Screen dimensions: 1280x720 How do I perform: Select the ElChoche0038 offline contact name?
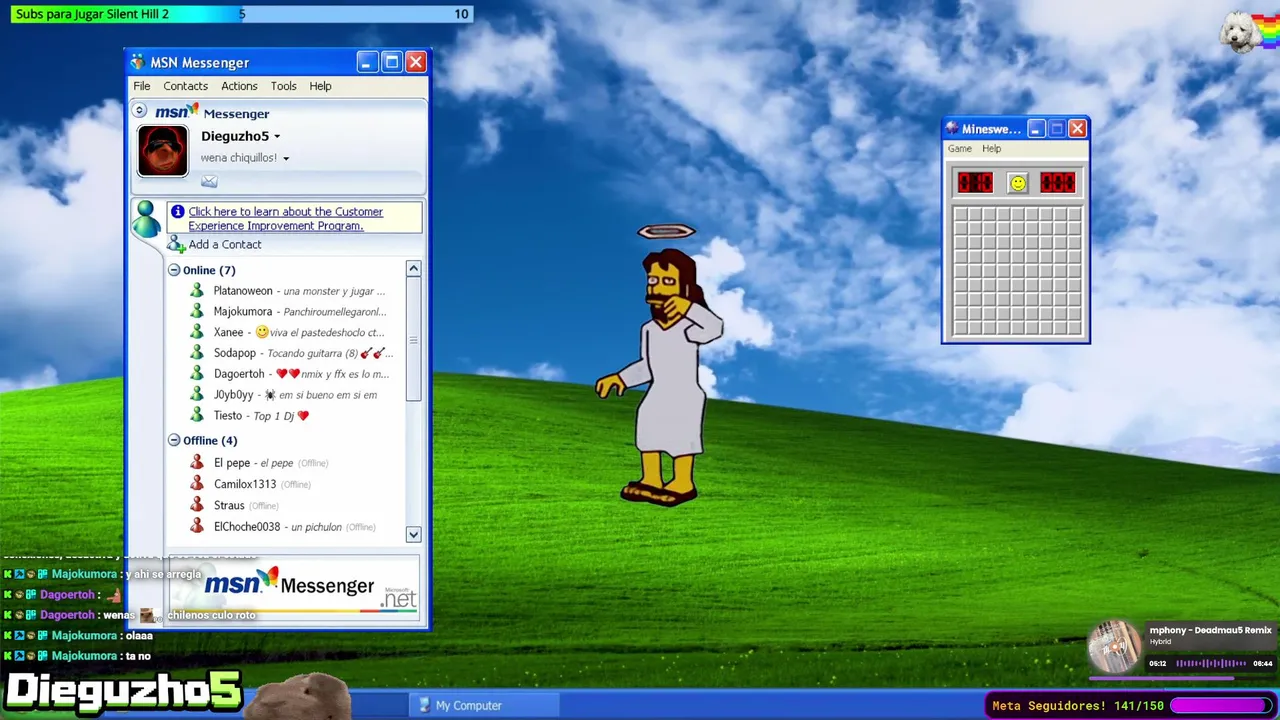point(247,527)
